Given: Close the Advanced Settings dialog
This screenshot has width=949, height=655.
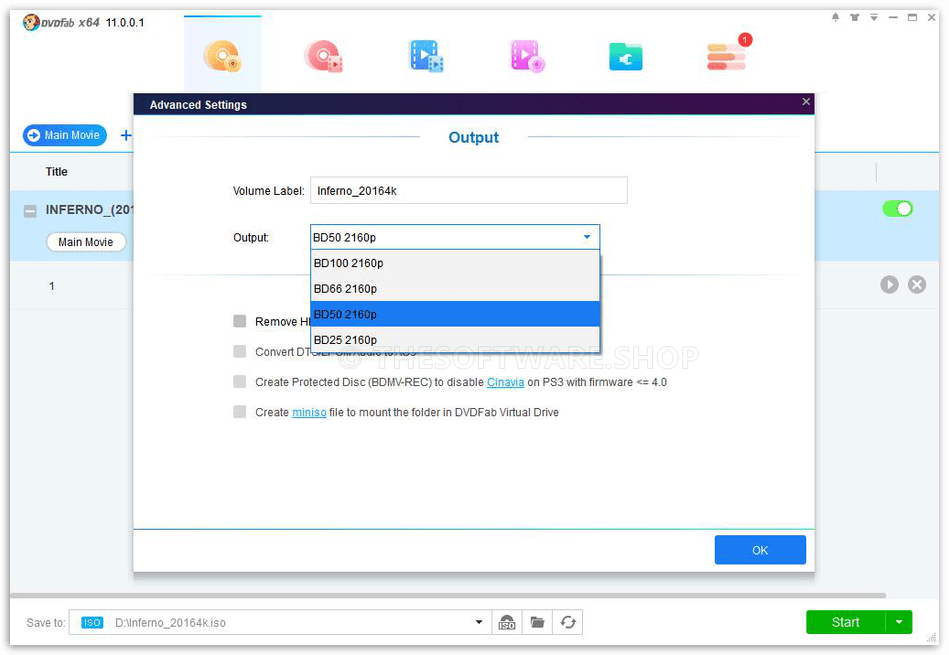Looking at the screenshot, I should pos(806,102).
